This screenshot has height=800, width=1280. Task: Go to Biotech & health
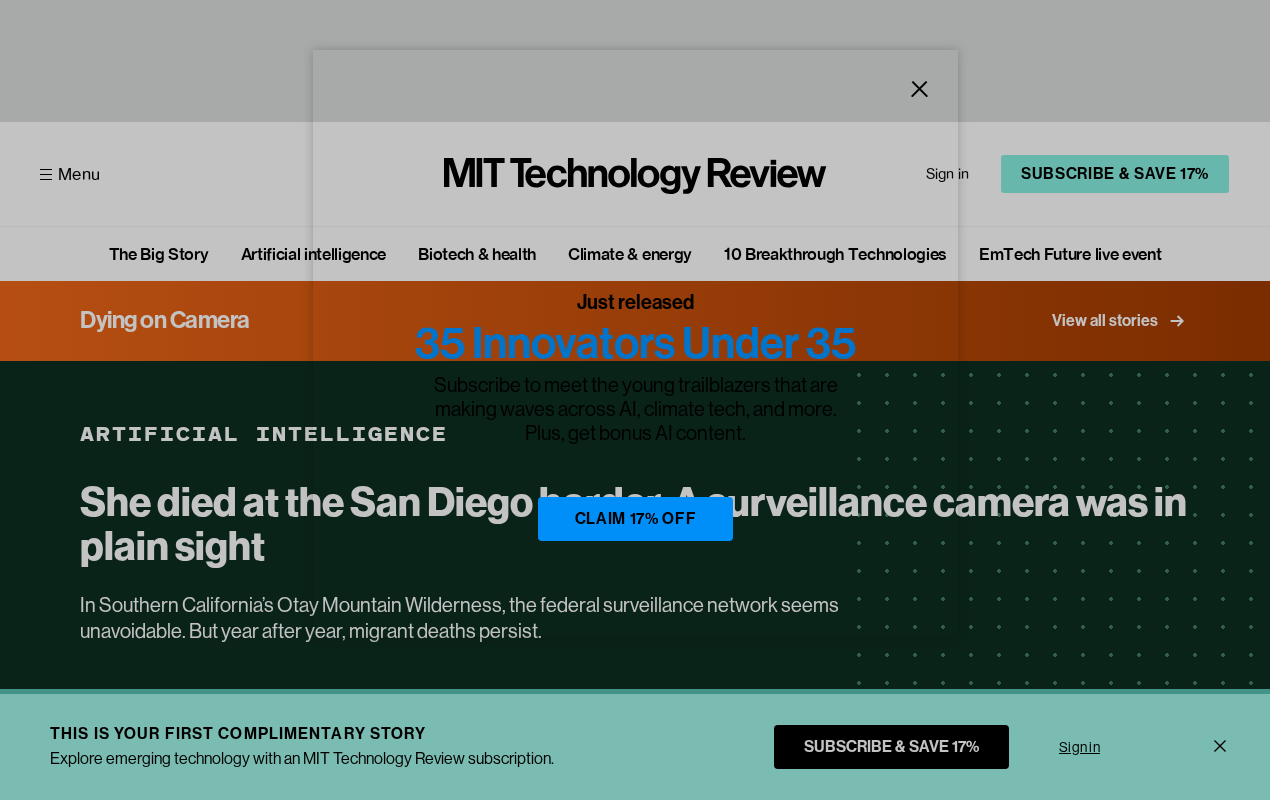pyautogui.click(x=477, y=254)
